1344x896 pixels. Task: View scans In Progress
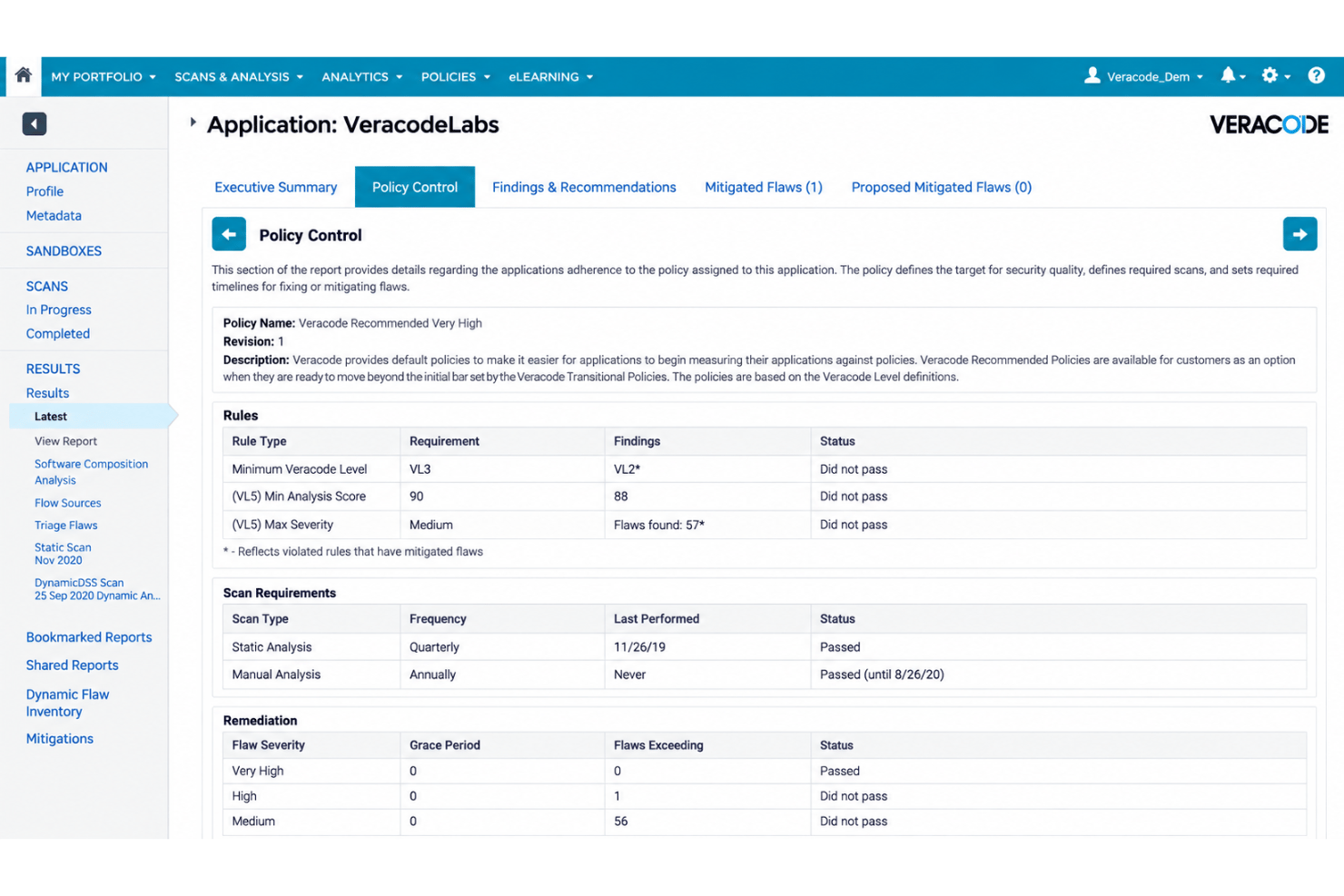coord(58,310)
